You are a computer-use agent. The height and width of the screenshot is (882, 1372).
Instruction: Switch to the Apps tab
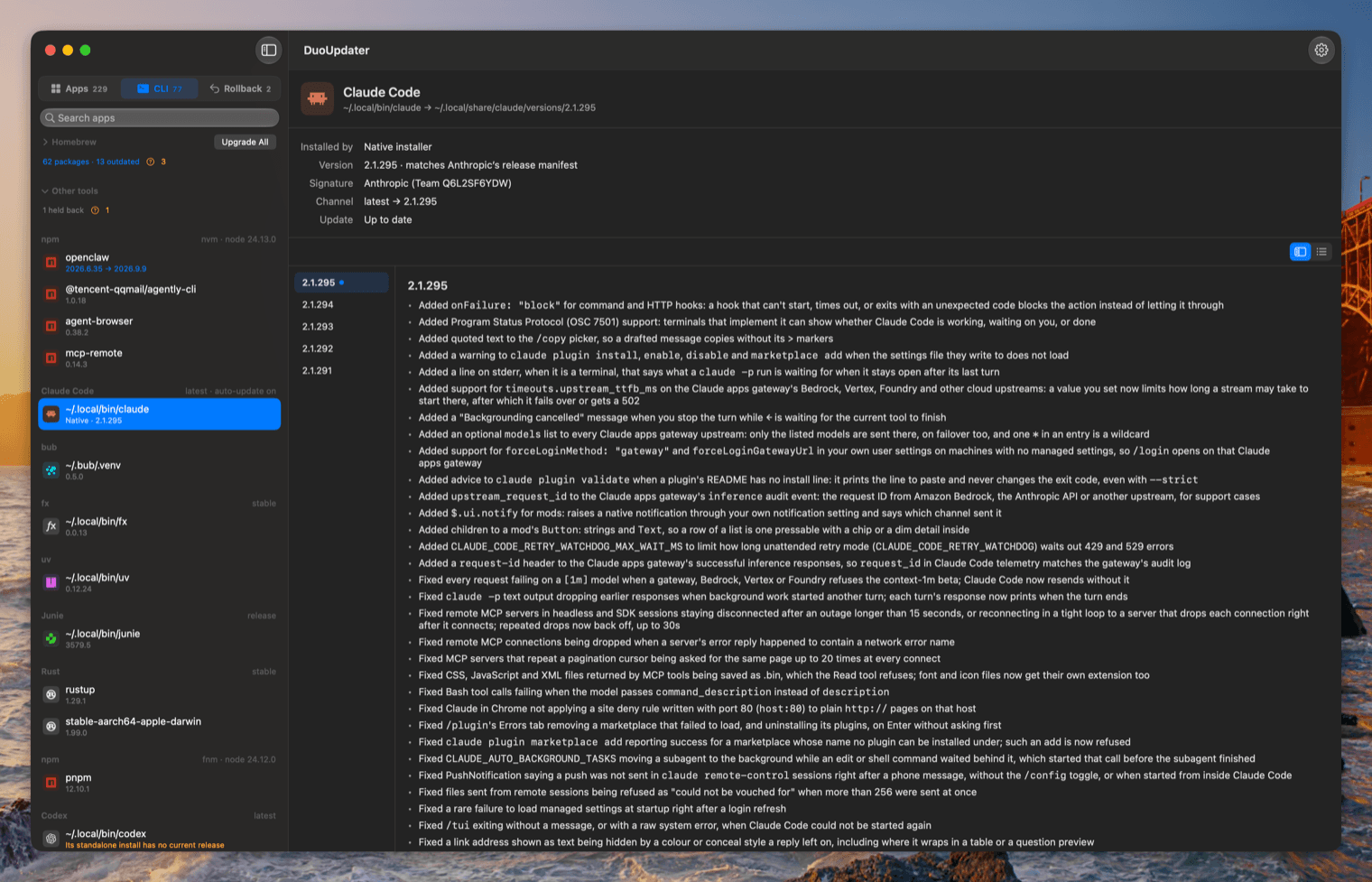[x=79, y=88]
